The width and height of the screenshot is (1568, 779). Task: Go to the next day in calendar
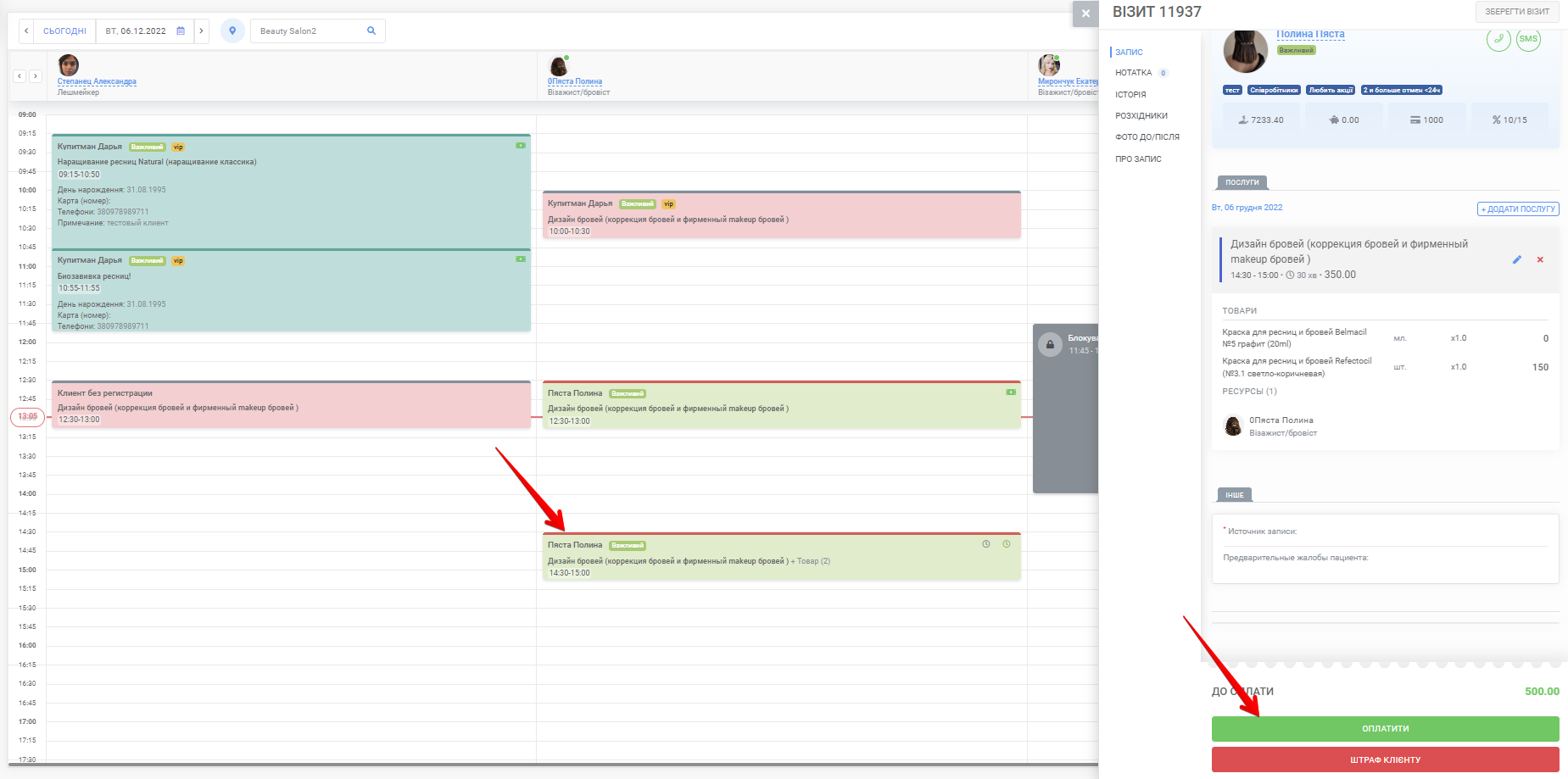coord(201,31)
